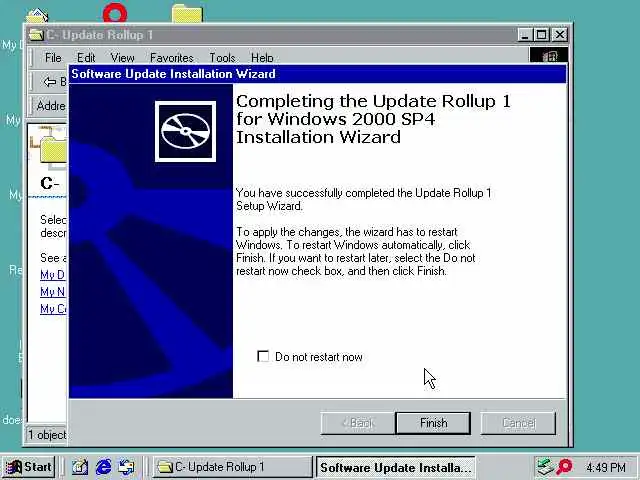Click the Finish button
The height and width of the screenshot is (480, 640).
pyautogui.click(x=433, y=423)
